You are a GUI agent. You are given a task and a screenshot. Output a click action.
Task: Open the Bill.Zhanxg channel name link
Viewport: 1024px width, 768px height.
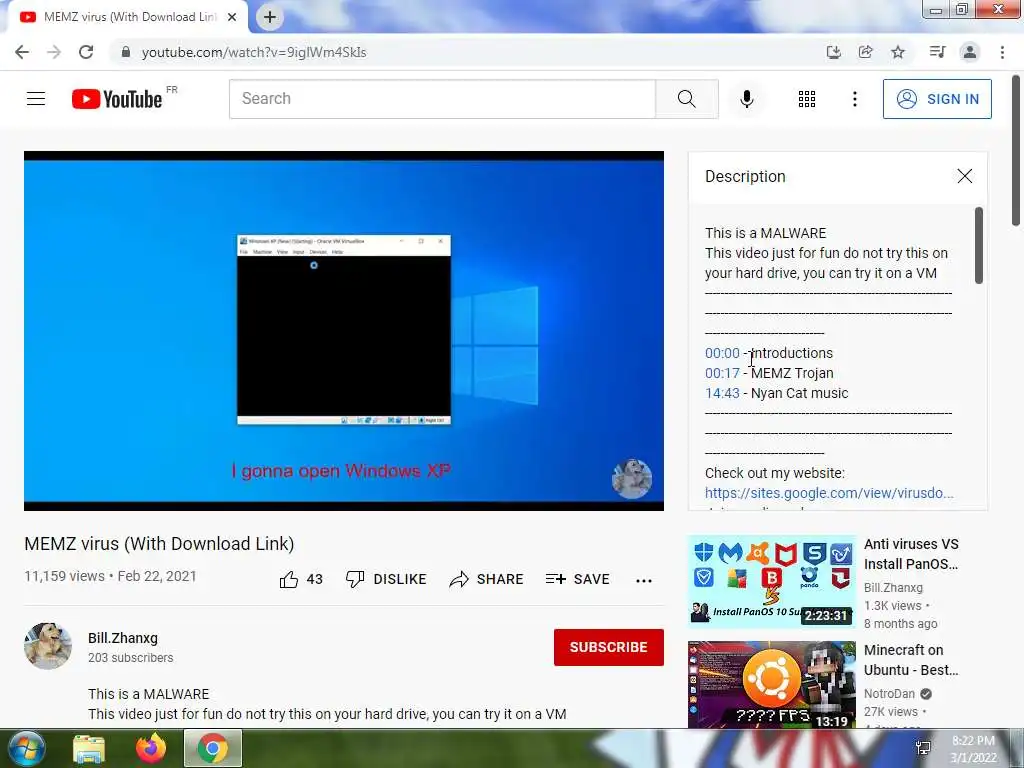[x=123, y=638]
